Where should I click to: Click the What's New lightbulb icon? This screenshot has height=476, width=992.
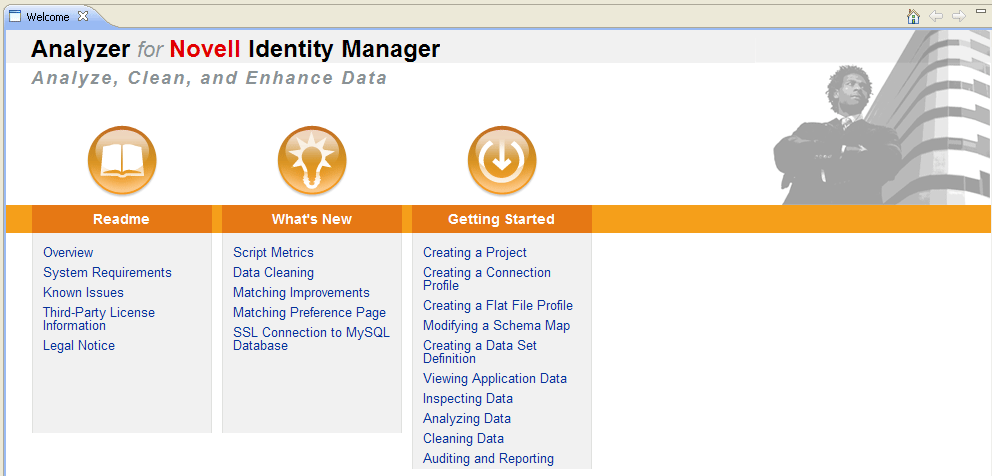pyautogui.click(x=312, y=161)
